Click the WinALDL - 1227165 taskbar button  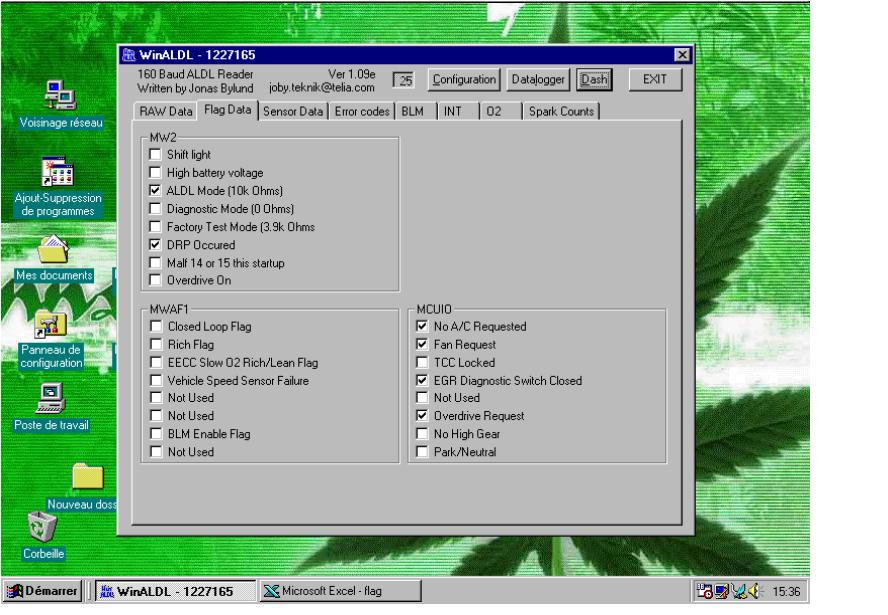pos(176,591)
